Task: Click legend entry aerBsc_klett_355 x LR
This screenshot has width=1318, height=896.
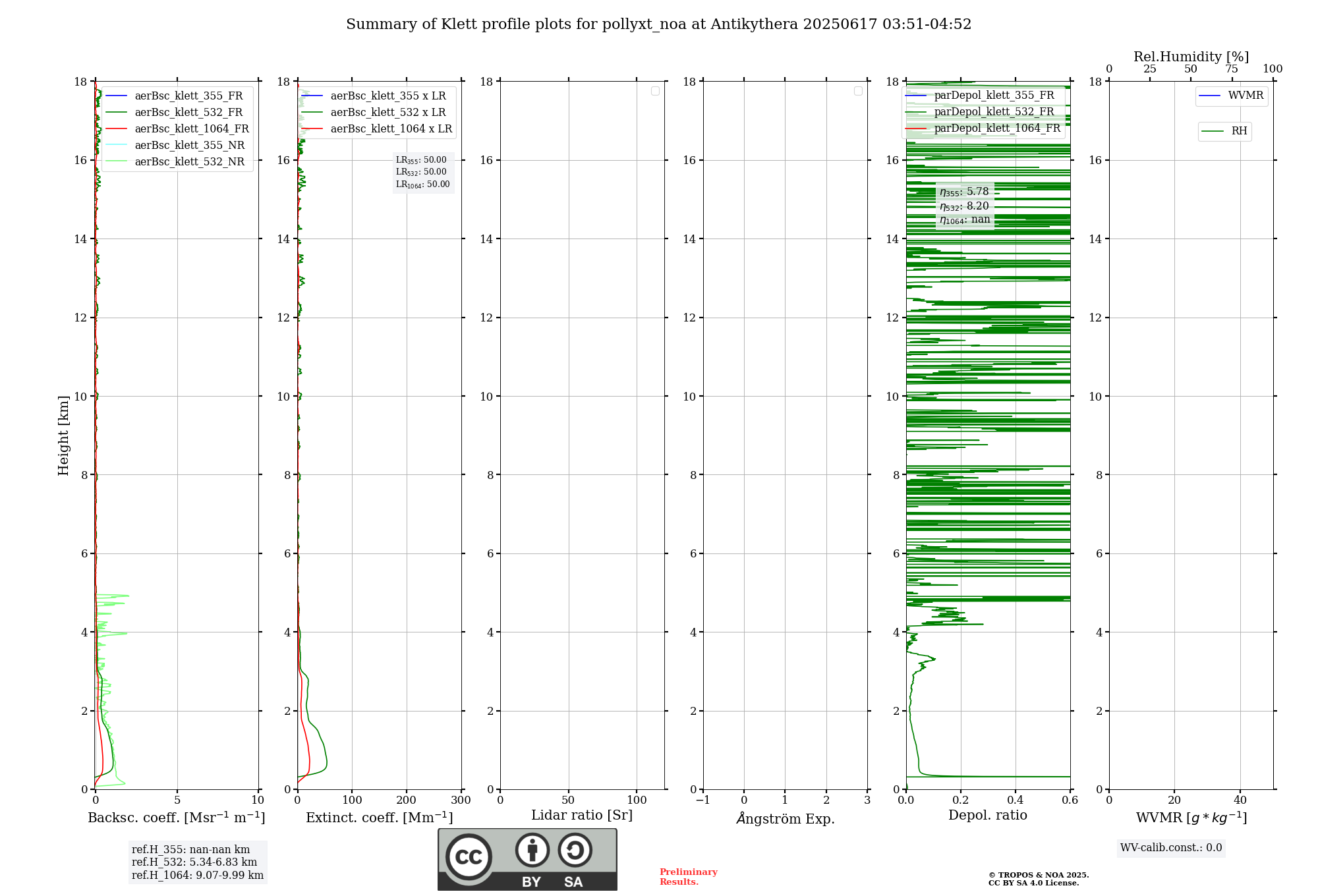Action: (x=374, y=96)
